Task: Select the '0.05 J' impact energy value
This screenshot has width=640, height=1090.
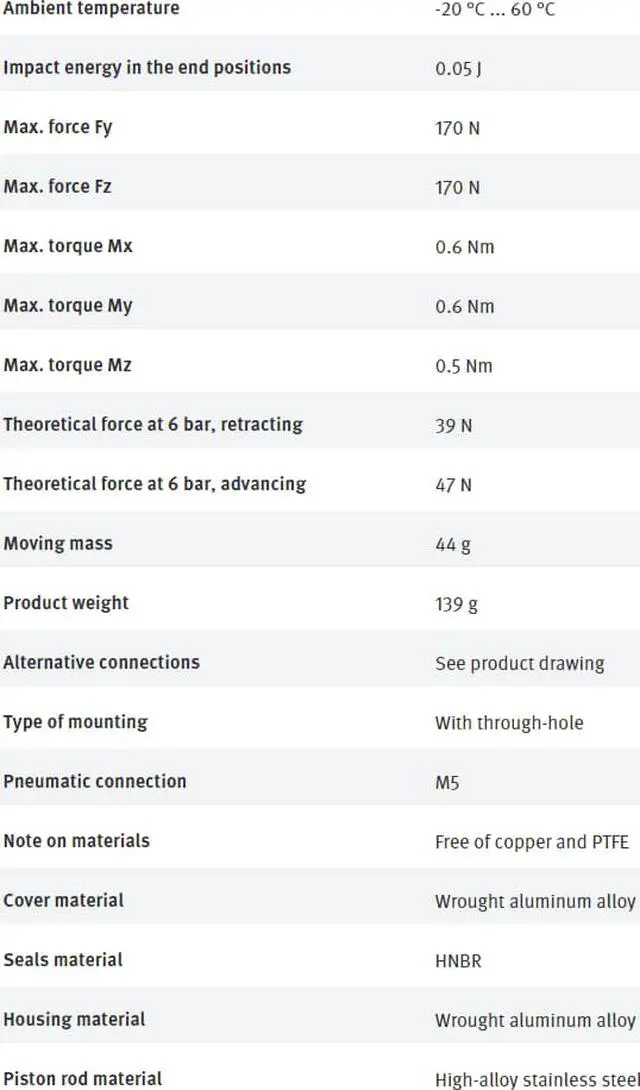Action: pos(458,69)
